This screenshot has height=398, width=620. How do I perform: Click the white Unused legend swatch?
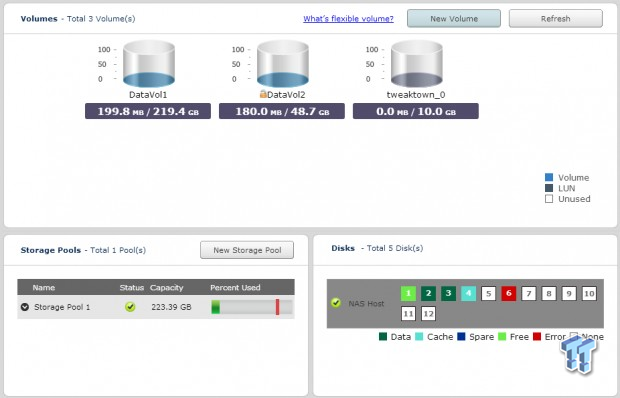(x=549, y=198)
